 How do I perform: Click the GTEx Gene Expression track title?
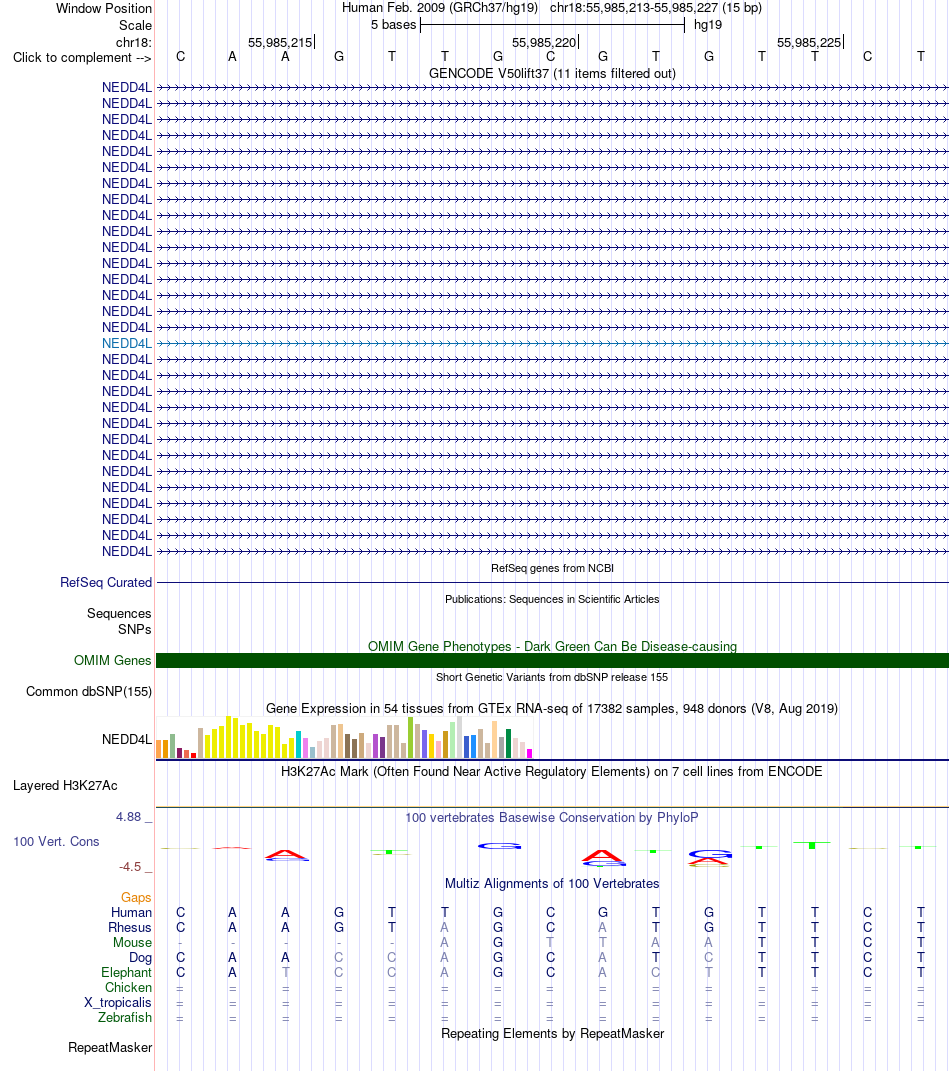pyautogui.click(x=553, y=708)
